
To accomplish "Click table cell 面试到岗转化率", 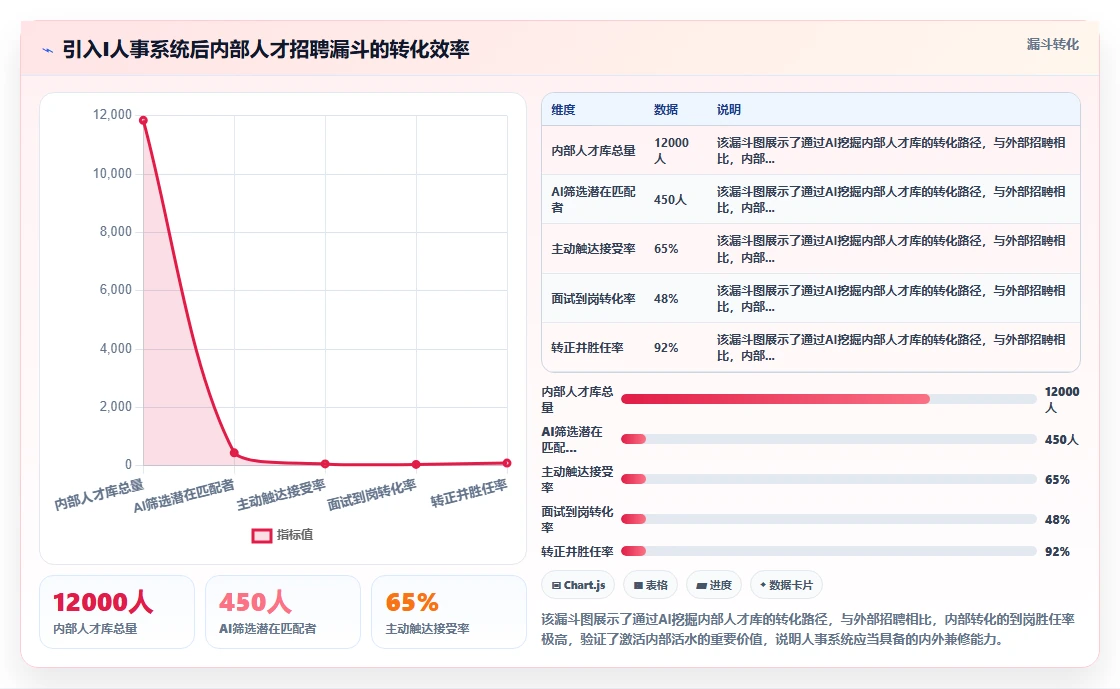I will click(594, 298).
